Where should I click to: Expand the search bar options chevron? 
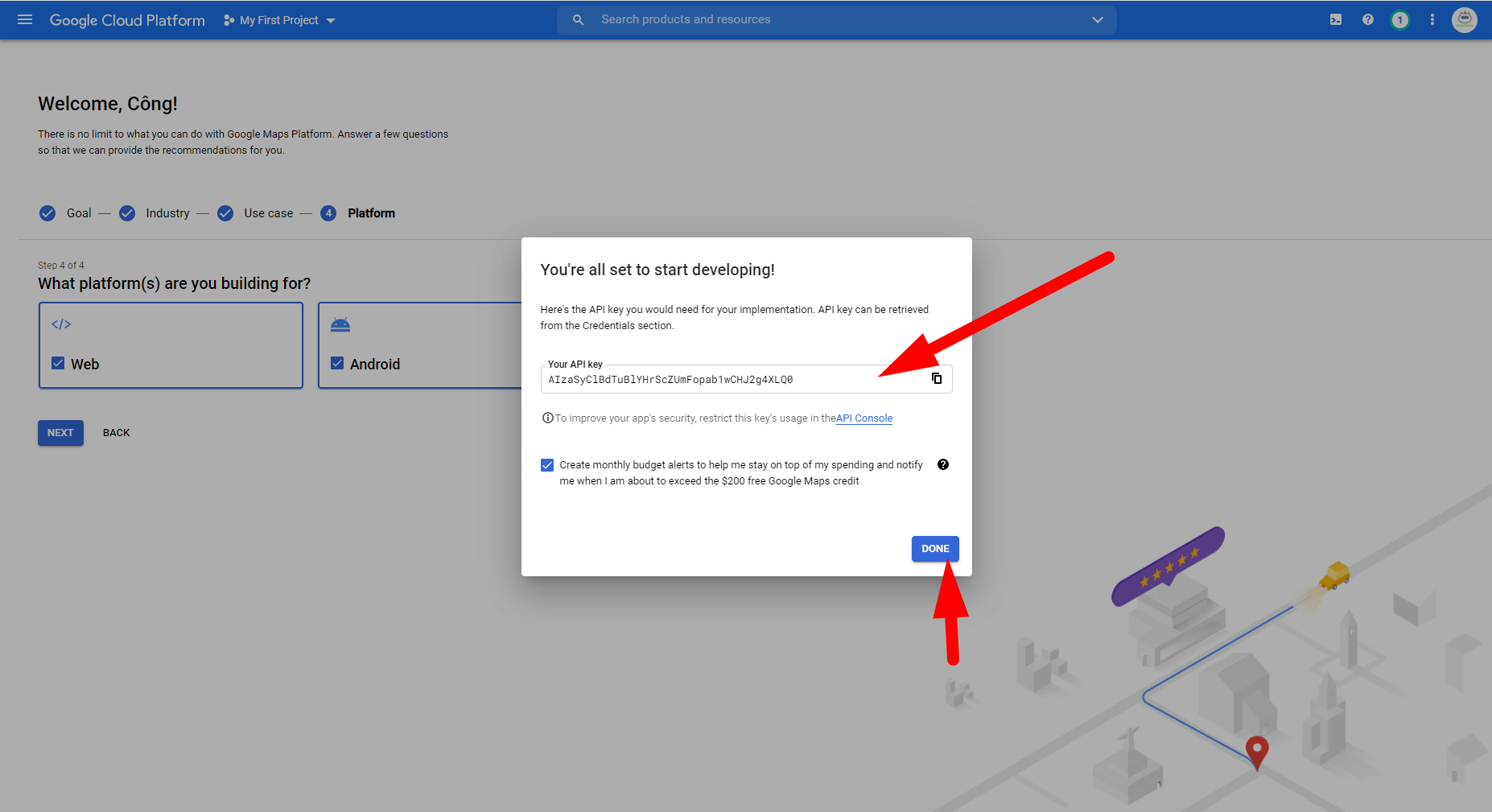(1098, 19)
